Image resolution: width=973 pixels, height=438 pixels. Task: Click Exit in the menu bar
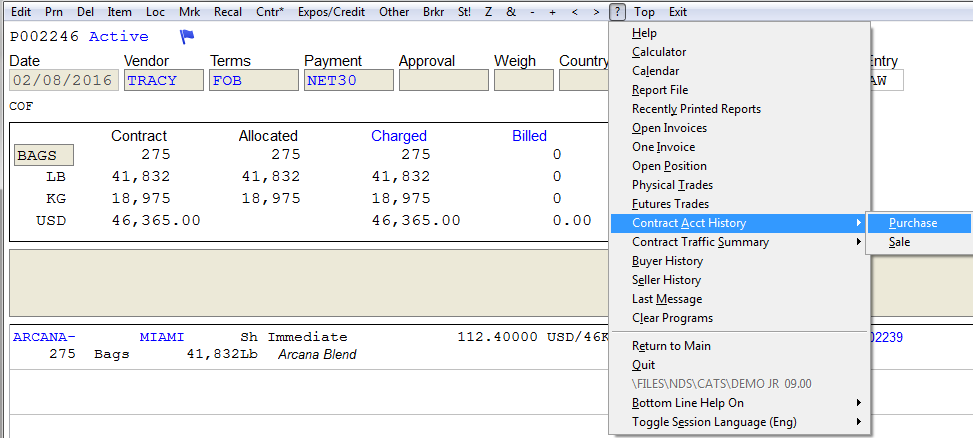[x=678, y=12]
